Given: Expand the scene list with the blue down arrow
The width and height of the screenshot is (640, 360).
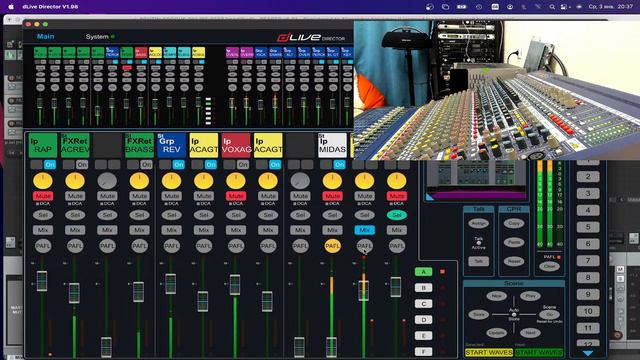Looking at the screenshot, I should (588, 353).
